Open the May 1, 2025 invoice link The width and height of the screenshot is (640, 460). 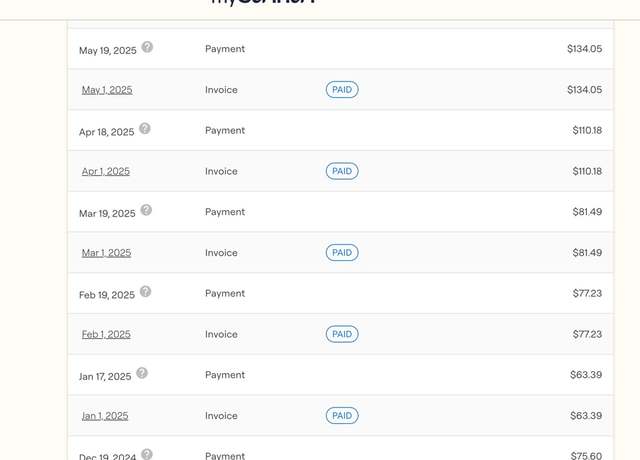tap(107, 90)
